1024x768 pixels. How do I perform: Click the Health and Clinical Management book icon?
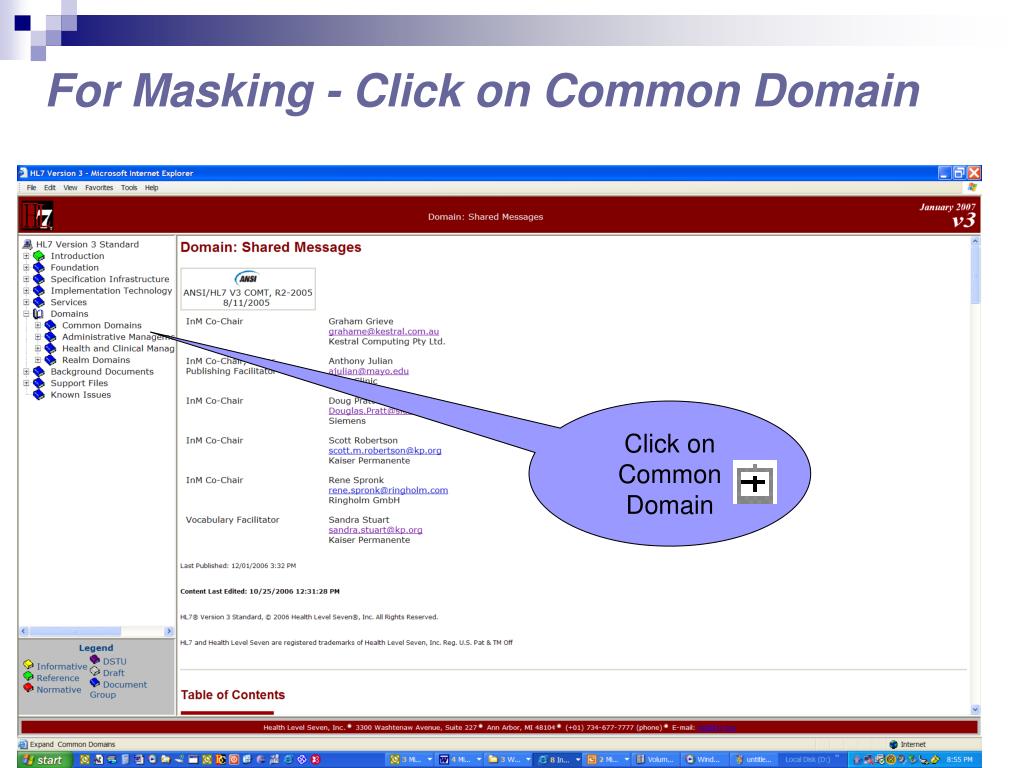tap(50, 349)
